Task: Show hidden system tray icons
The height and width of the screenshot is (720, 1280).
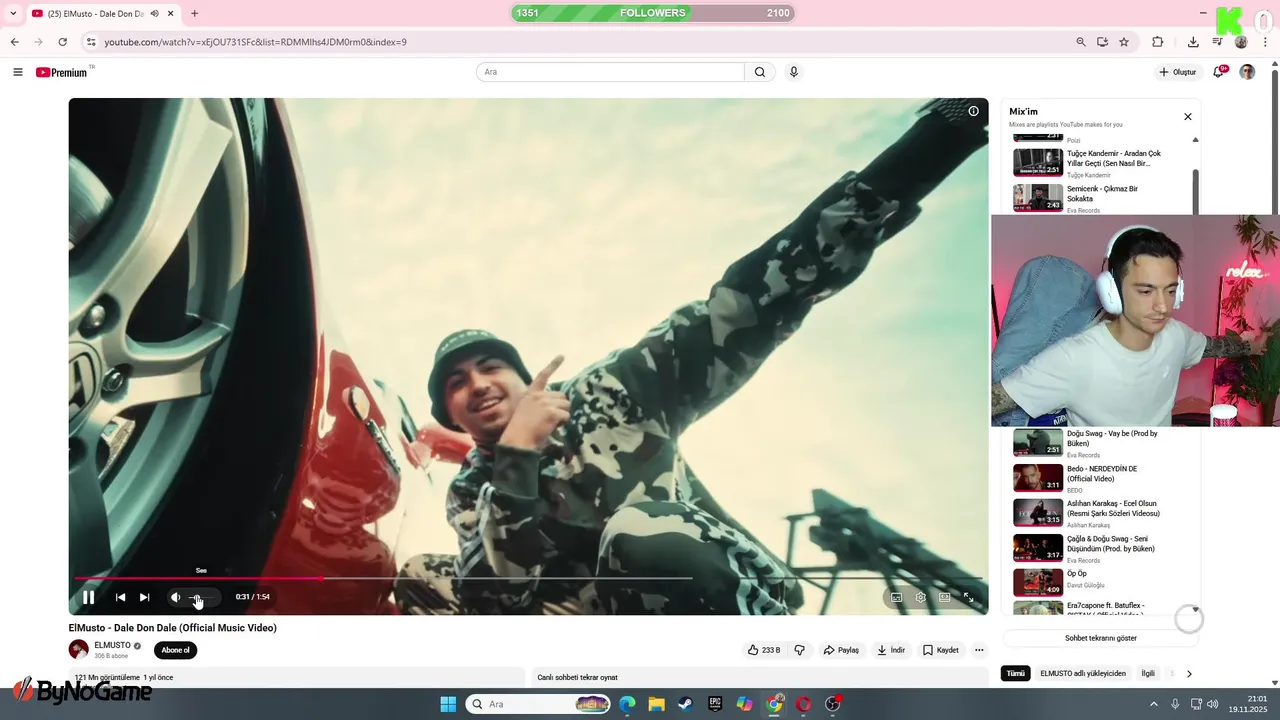Action: pyautogui.click(x=1153, y=704)
